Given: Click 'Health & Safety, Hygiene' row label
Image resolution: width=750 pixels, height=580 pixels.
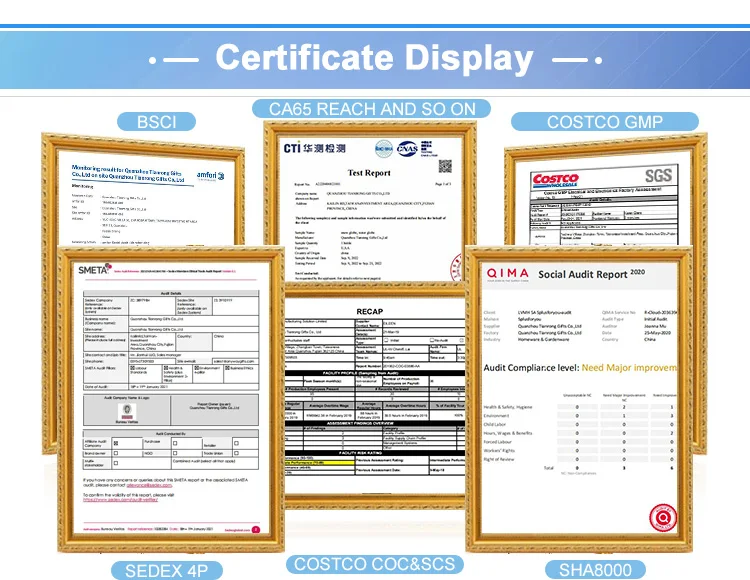Looking at the screenshot, I should pos(507,407).
